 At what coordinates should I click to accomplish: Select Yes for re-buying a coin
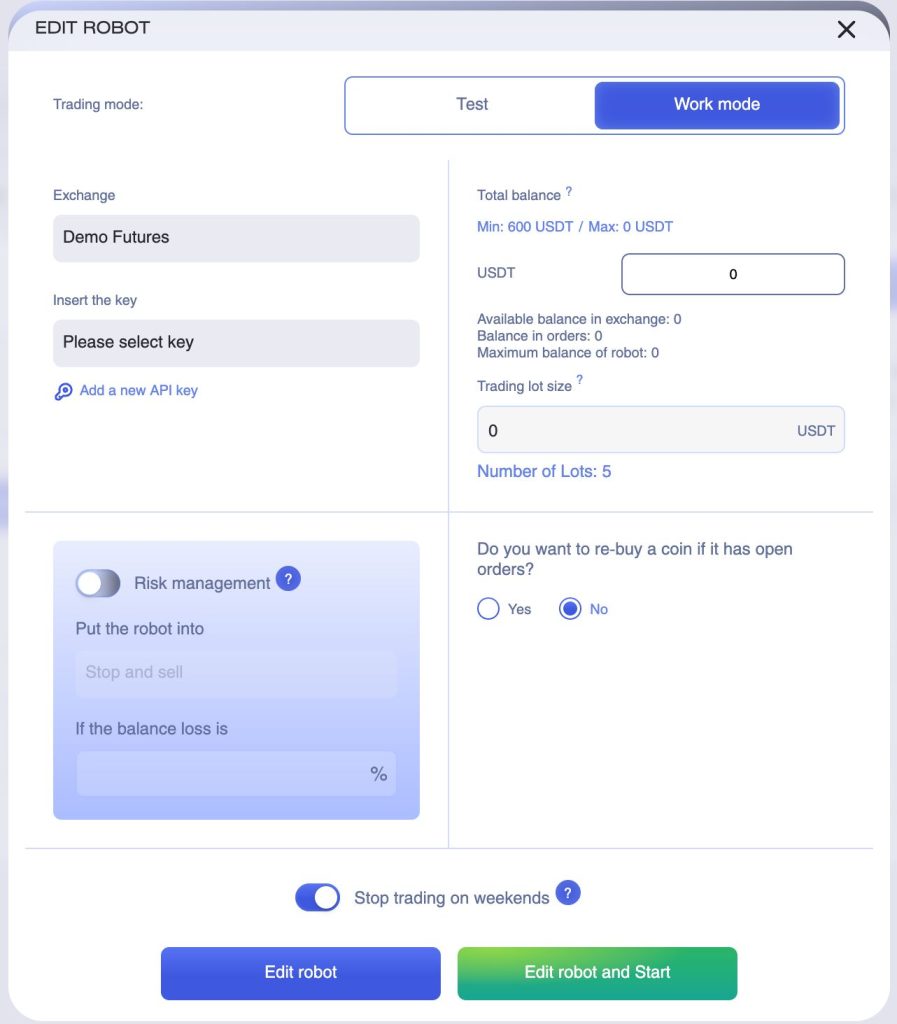pyautogui.click(x=489, y=609)
